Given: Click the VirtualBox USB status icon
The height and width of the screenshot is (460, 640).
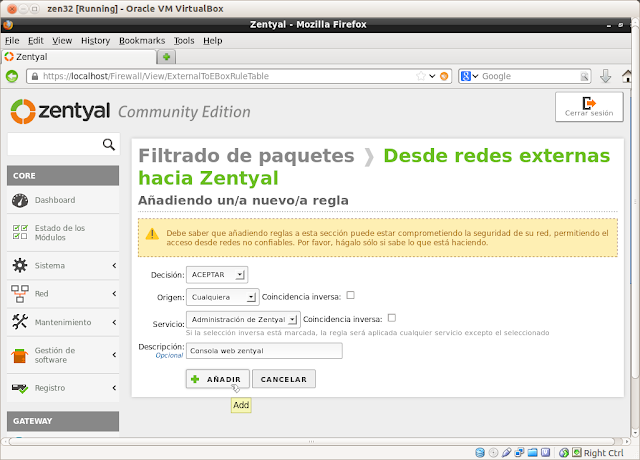Looking at the screenshot, I should click(507, 452).
